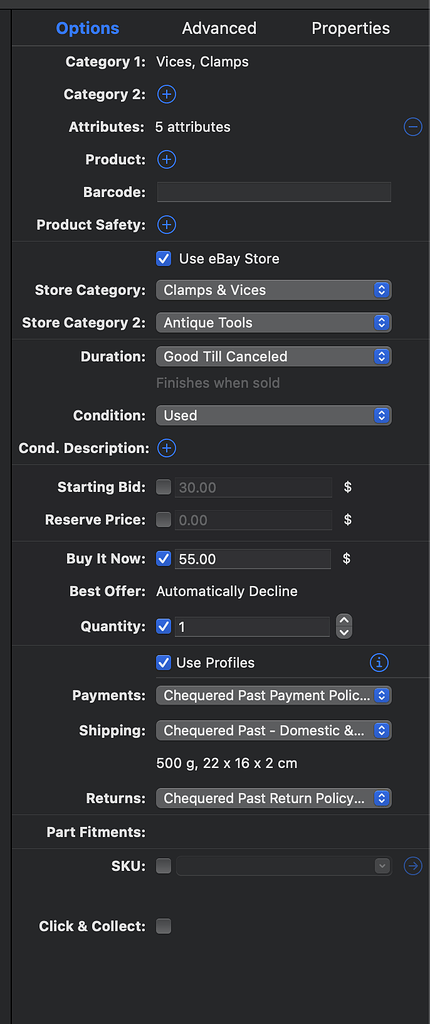Enable the Starting Bid checkbox
This screenshot has height=1024, width=430.
(x=163, y=487)
